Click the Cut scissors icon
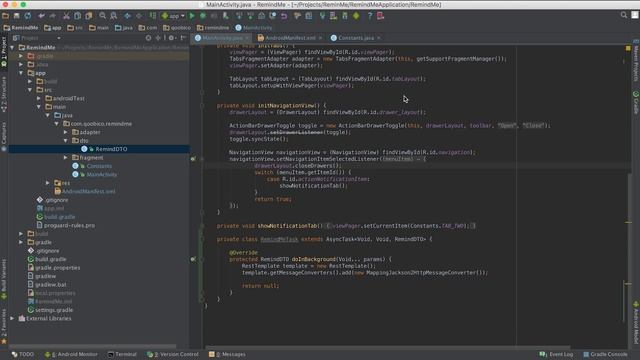Viewport: 640px width, 360px height. (x=66, y=16)
